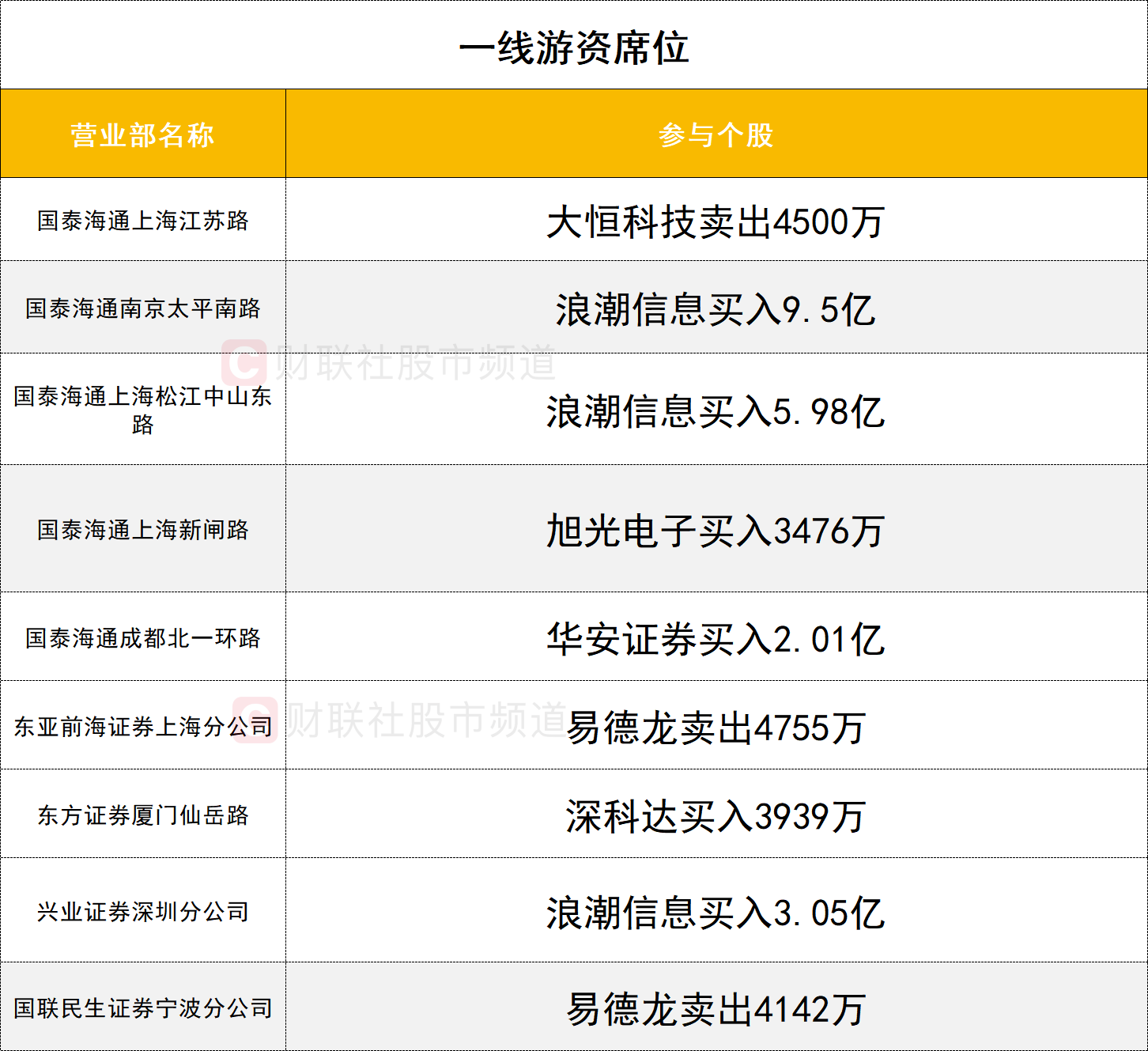Click the cell 易德龙卖出4755万

pyautogui.click(x=716, y=726)
